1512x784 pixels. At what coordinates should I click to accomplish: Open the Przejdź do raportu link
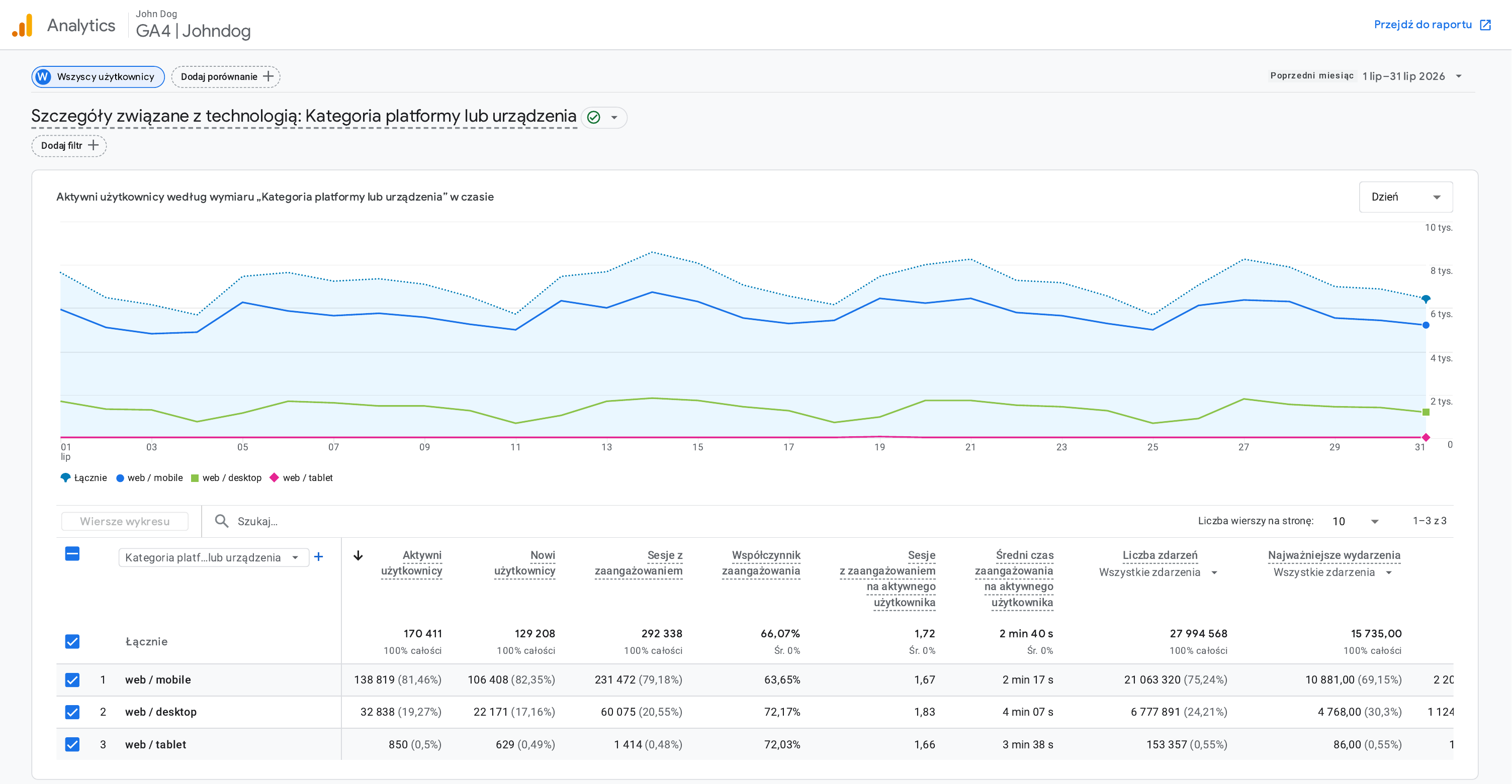coord(1423,25)
